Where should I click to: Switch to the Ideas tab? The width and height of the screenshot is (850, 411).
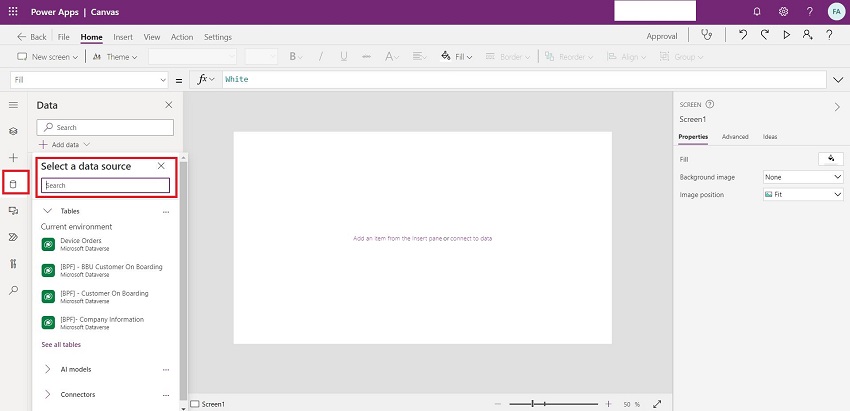770,137
